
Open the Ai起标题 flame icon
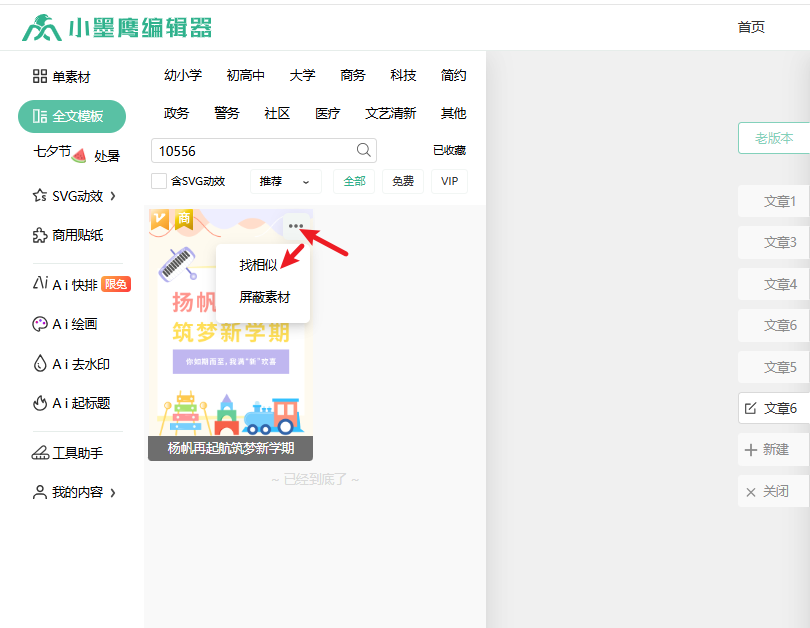(40, 403)
